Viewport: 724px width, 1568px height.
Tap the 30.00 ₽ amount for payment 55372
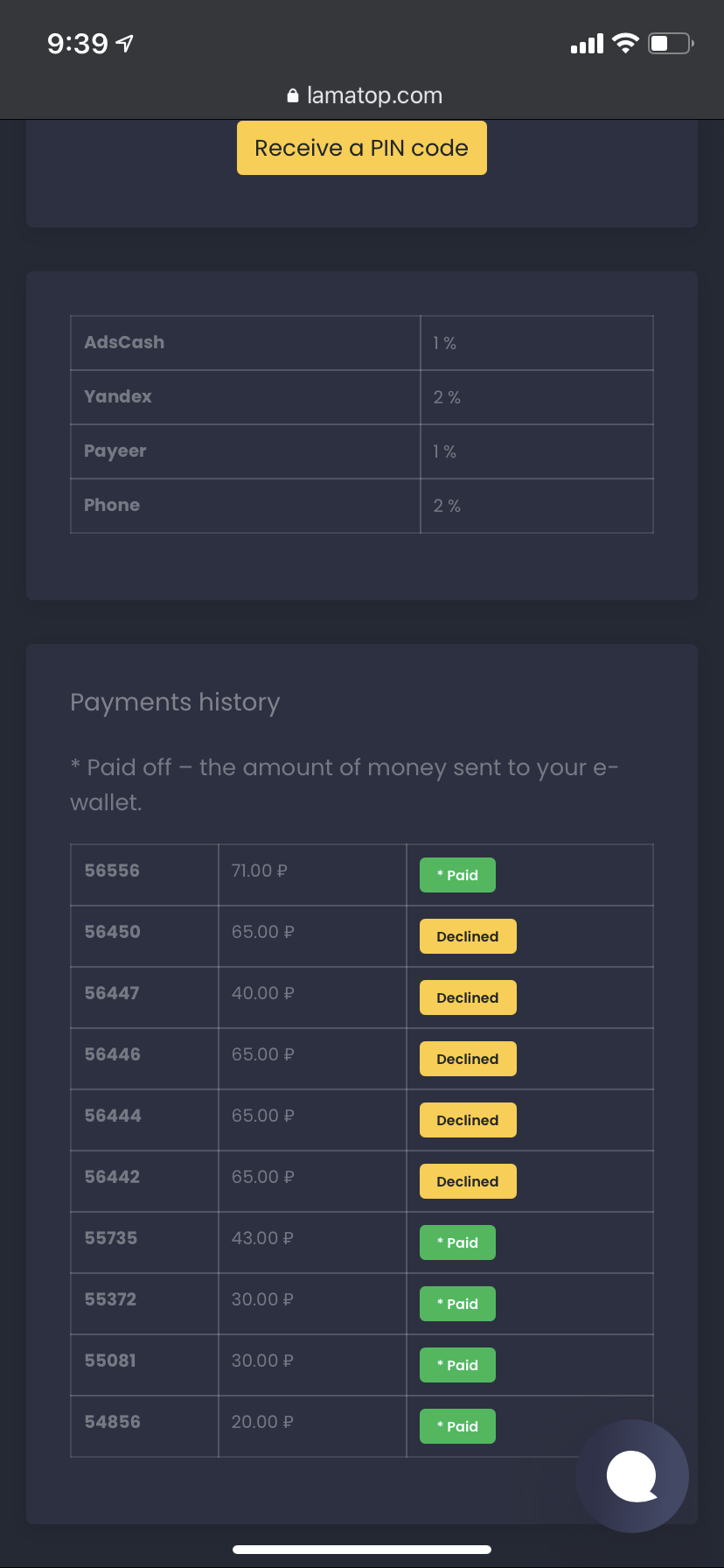click(x=262, y=1299)
